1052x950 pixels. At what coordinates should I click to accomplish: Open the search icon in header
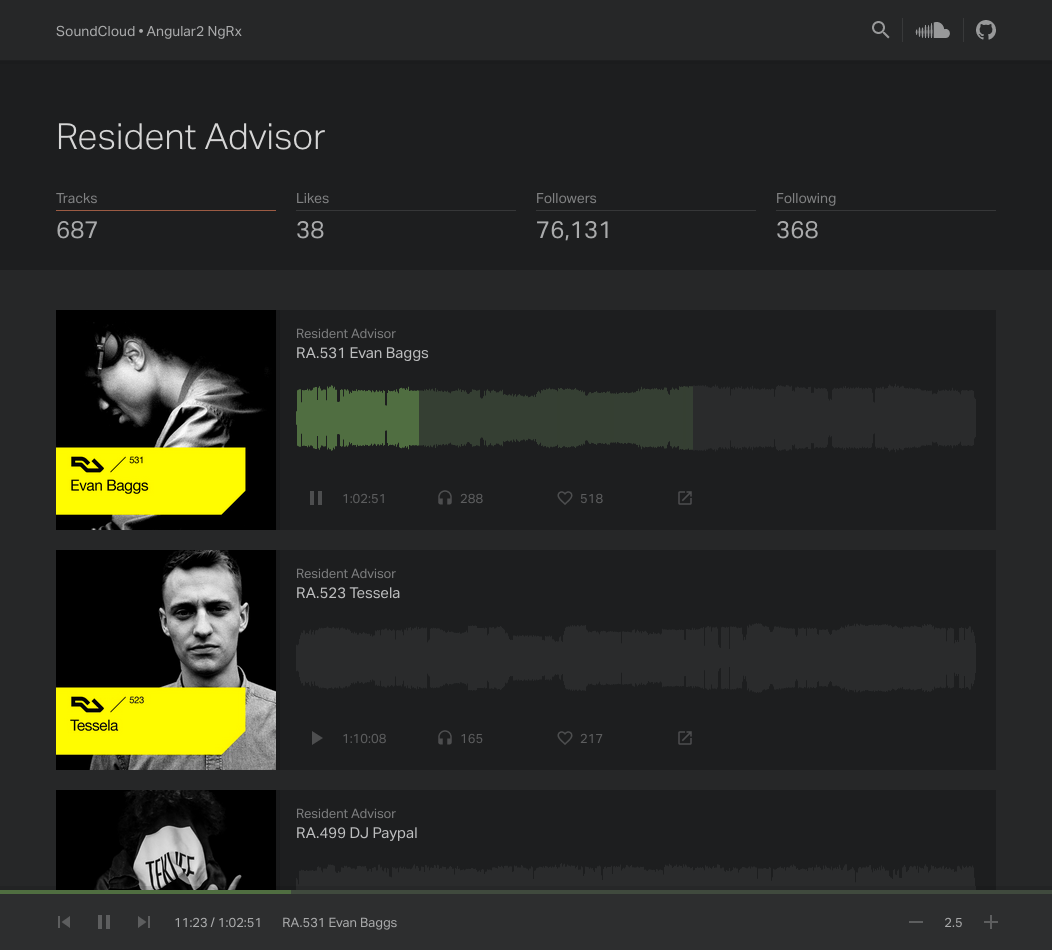coord(880,30)
